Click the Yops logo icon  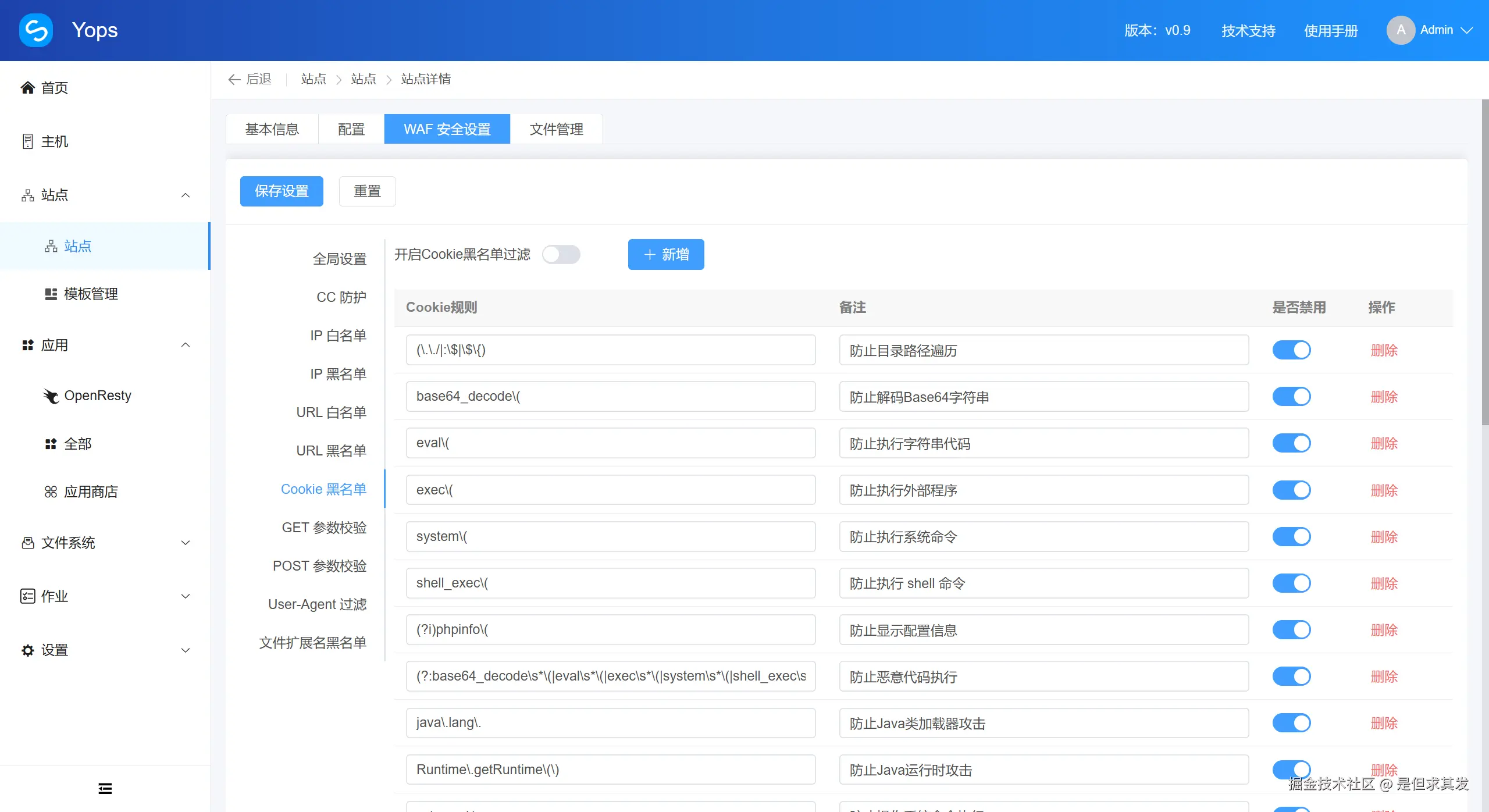[36, 30]
